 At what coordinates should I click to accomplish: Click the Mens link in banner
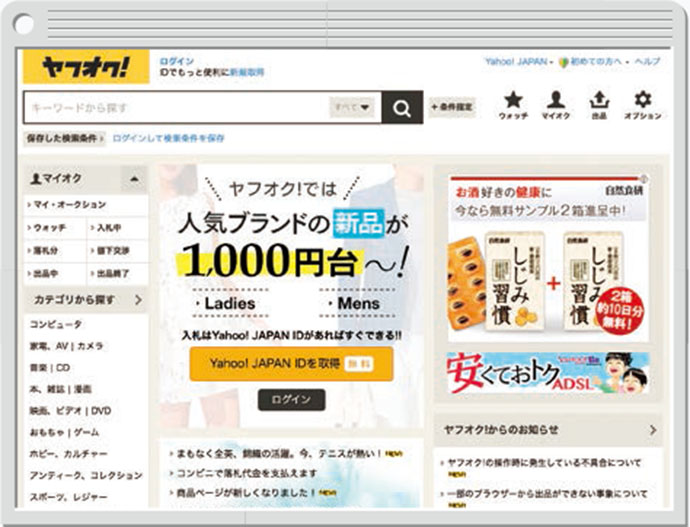click(x=357, y=304)
